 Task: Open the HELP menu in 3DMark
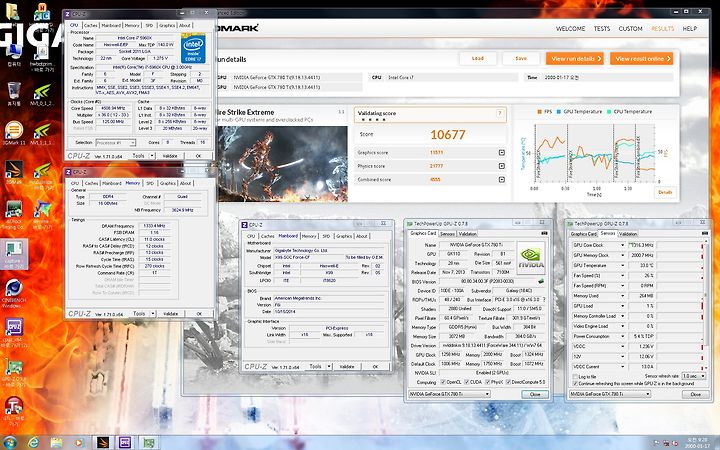tap(689, 28)
